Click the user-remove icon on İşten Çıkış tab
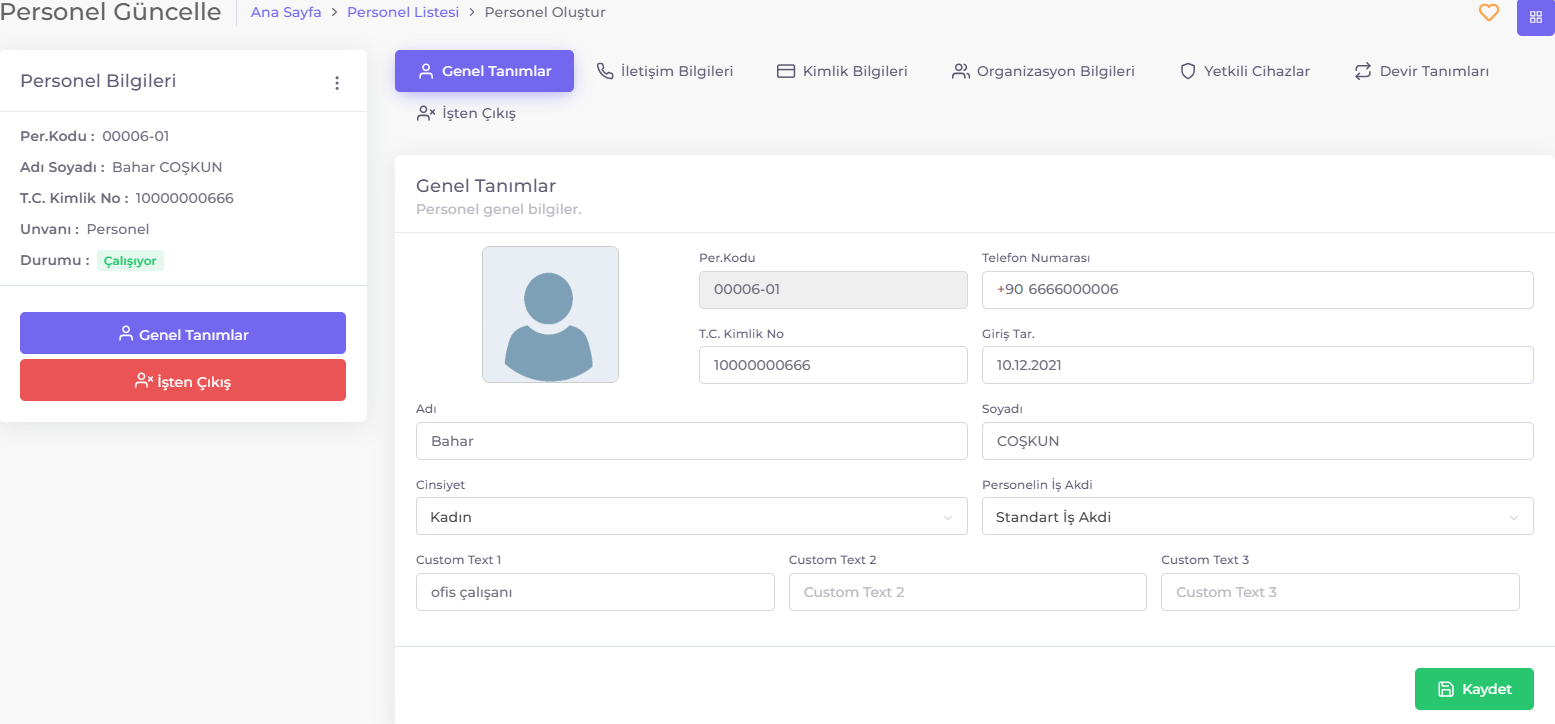 click(x=426, y=113)
